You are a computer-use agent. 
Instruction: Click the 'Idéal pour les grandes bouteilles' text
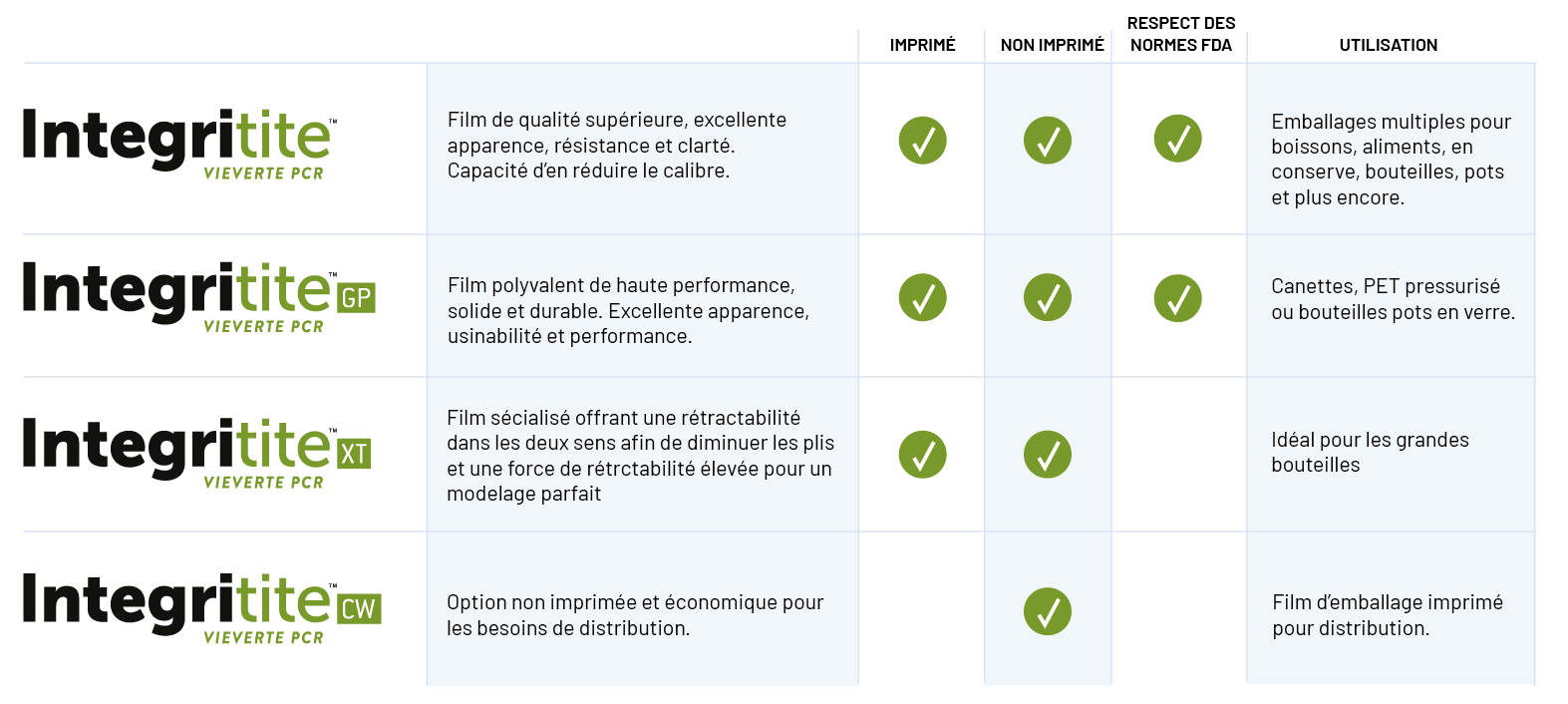[1370, 452]
